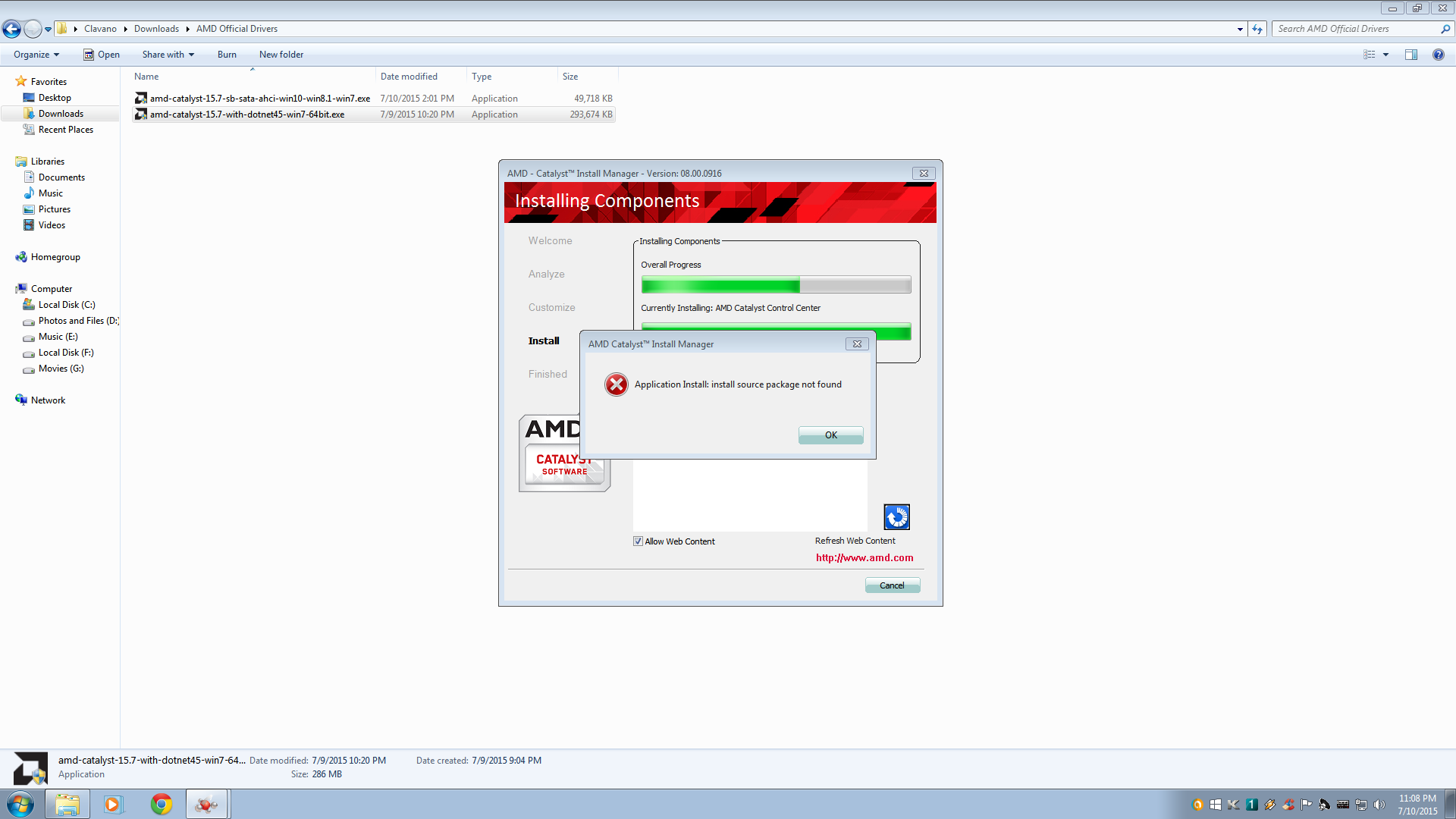Select the Install step in wizard sidebar
1456x819 pixels.
(545, 340)
